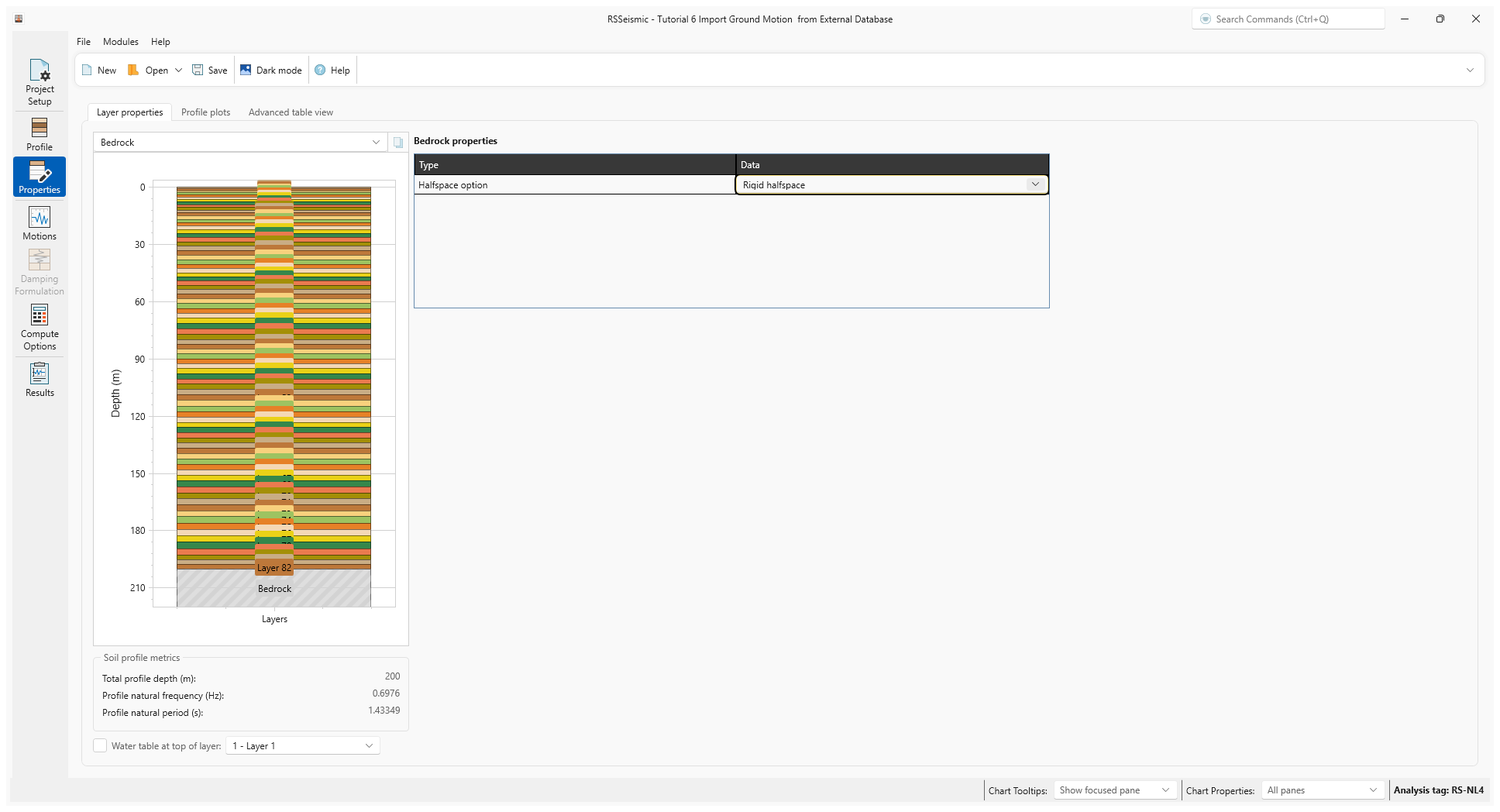Open the Motions section
Image resolution: width=1500 pixels, height=812 pixels.
pos(40,223)
